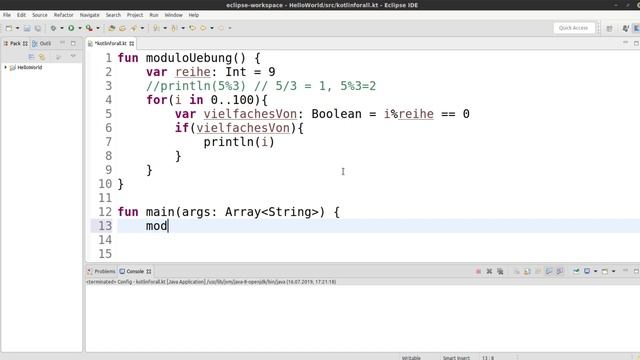Click the Search flashlight toolbar icon
Viewport: 640px width, 360px height.
click(133, 28)
